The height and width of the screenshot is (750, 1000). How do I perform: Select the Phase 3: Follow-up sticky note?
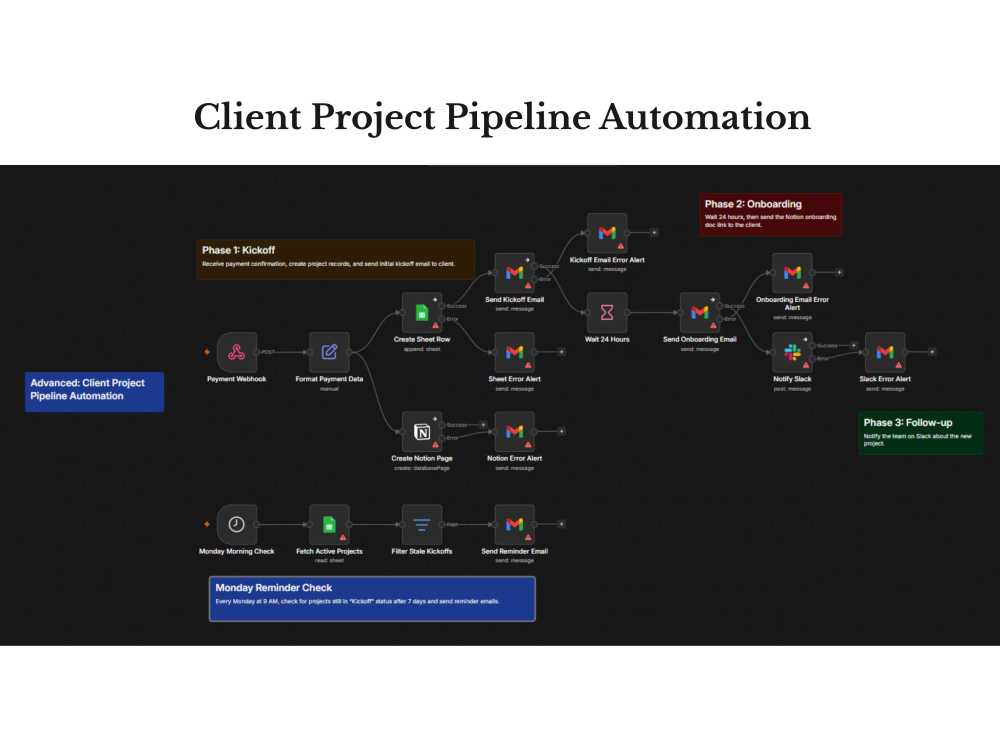[x=920, y=433]
